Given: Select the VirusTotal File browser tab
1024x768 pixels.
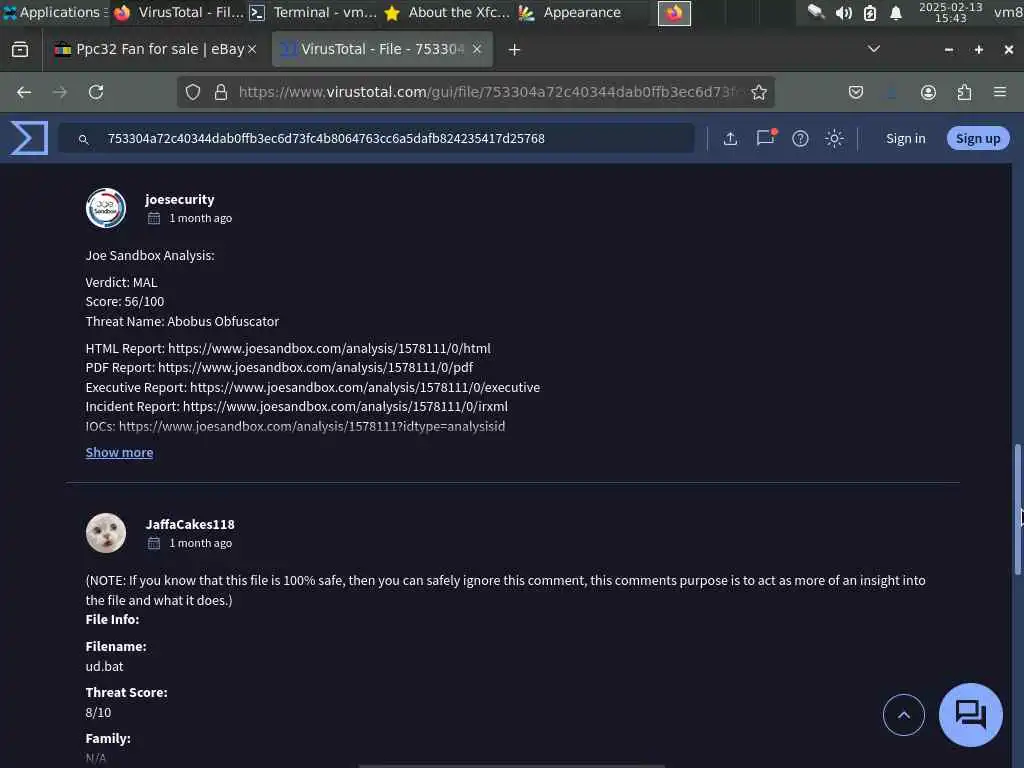Looking at the screenshot, I should click(x=383, y=49).
